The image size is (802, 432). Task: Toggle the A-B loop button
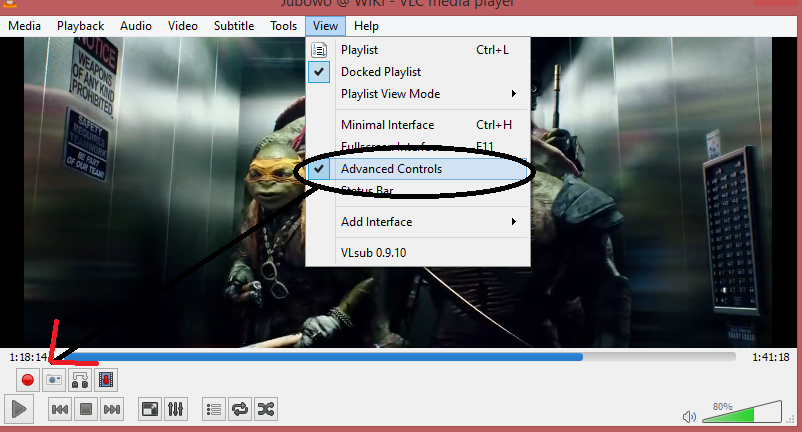[80, 380]
